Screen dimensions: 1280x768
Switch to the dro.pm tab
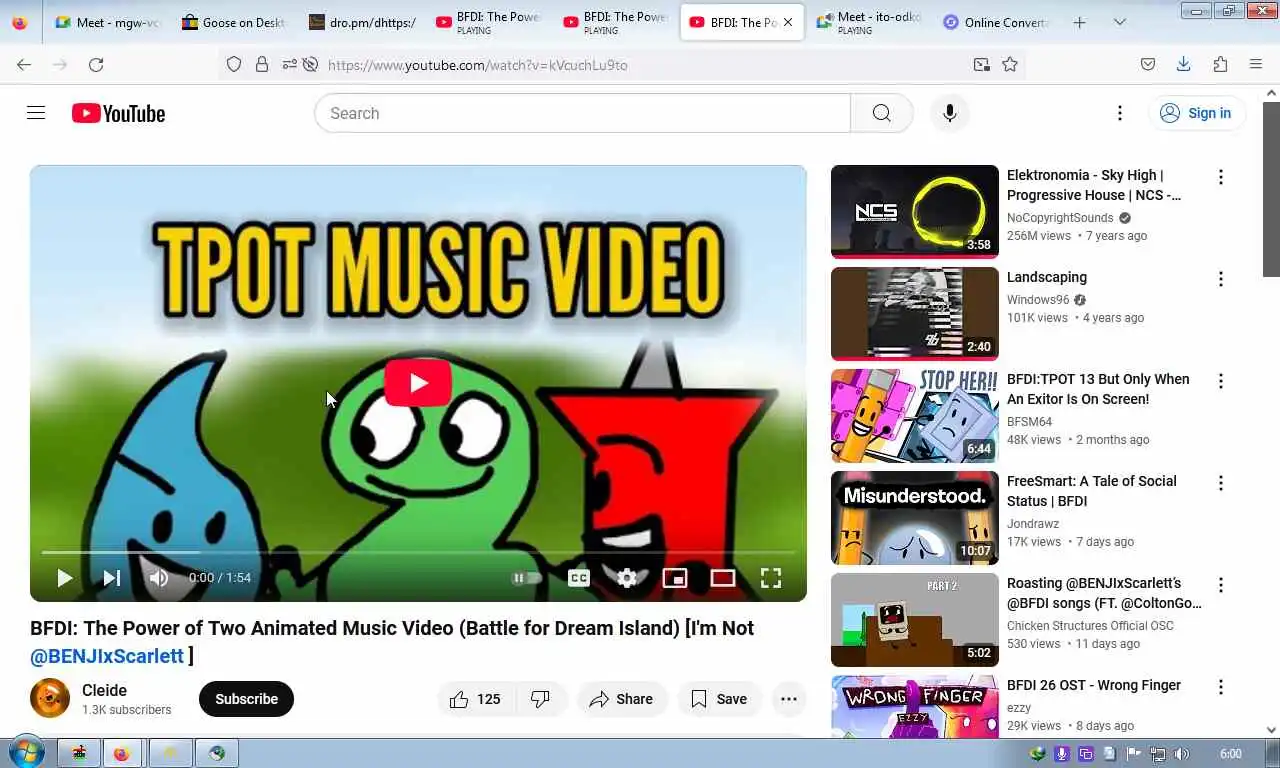(361, 22)
